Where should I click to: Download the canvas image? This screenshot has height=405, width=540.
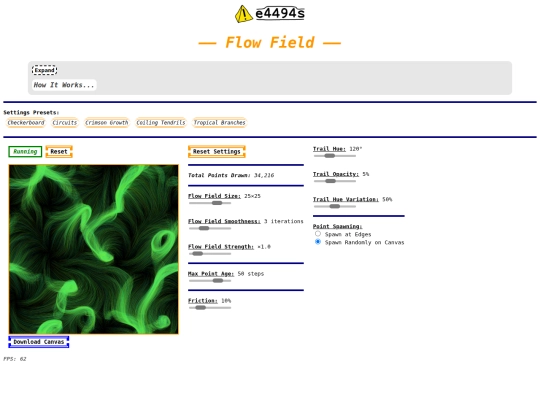click(x=39, y=342)
